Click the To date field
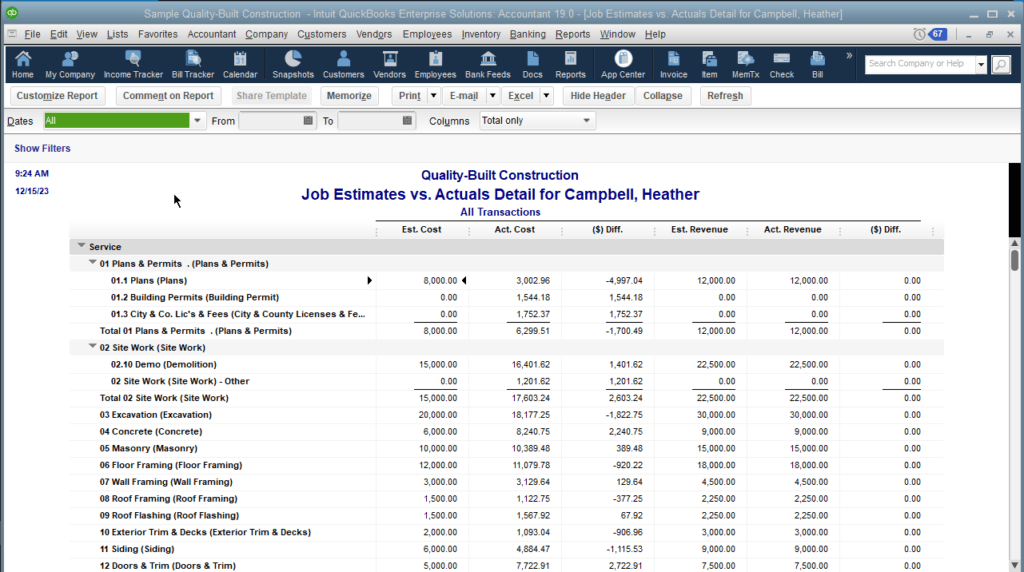The width and height of the screenshot is (1024, 572). [370, 121]
